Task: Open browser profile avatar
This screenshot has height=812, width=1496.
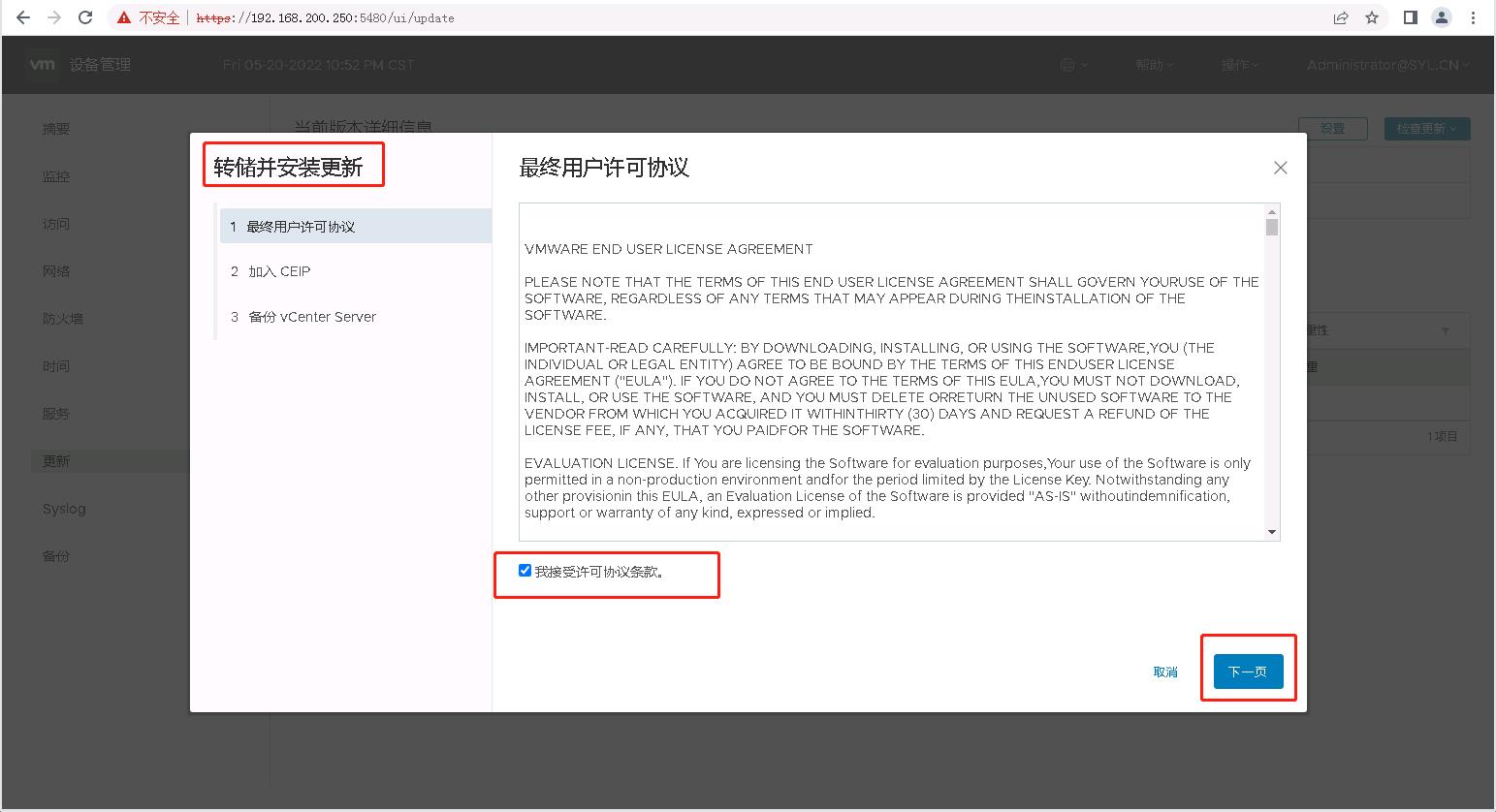Action: pyautogui.click(x=1442, y=17)
